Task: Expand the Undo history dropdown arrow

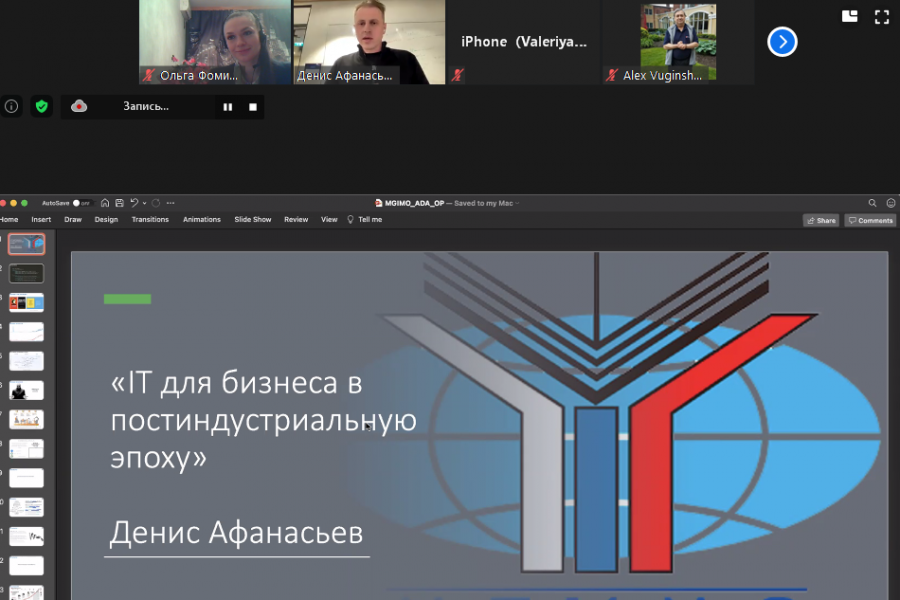Action: tap(144, 203)
